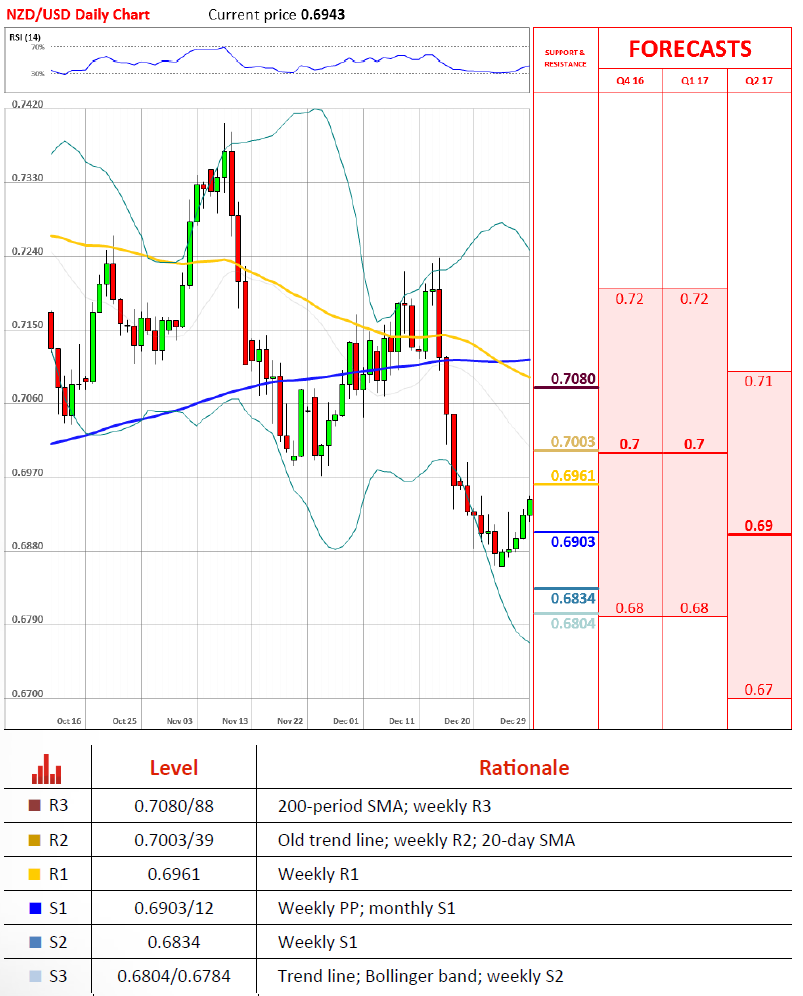The image size is (803, 996).
Task: Click the Current price 0.6943 text
Action: click(276, 15)
